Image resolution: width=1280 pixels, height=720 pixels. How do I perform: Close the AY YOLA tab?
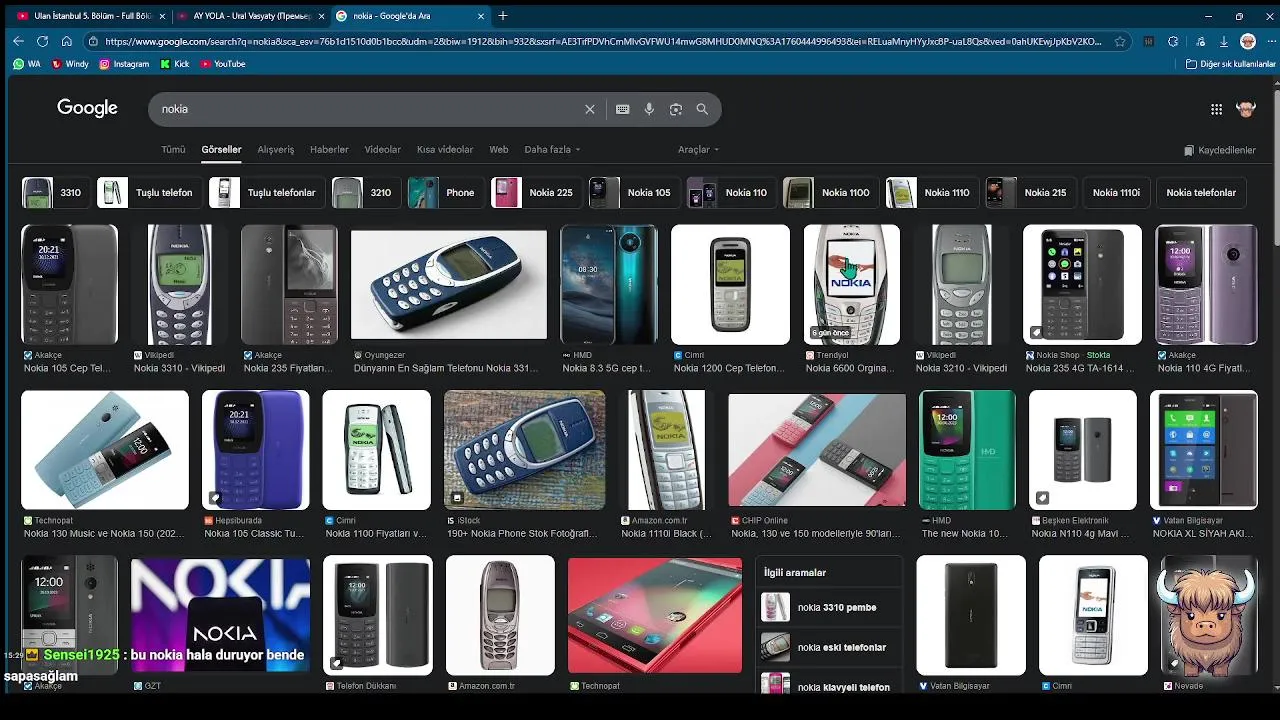click(x=321, y=16)
